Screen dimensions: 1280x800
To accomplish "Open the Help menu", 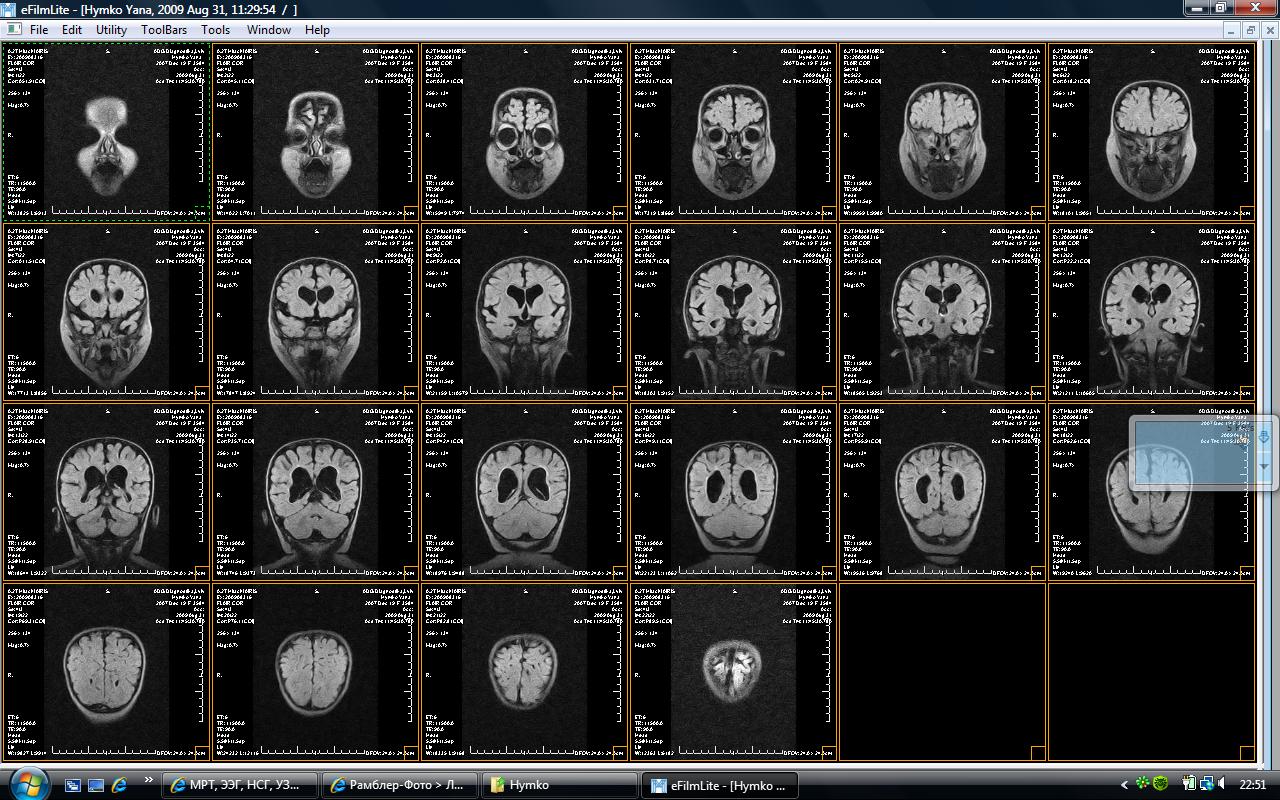I will (x=317, y=30).
